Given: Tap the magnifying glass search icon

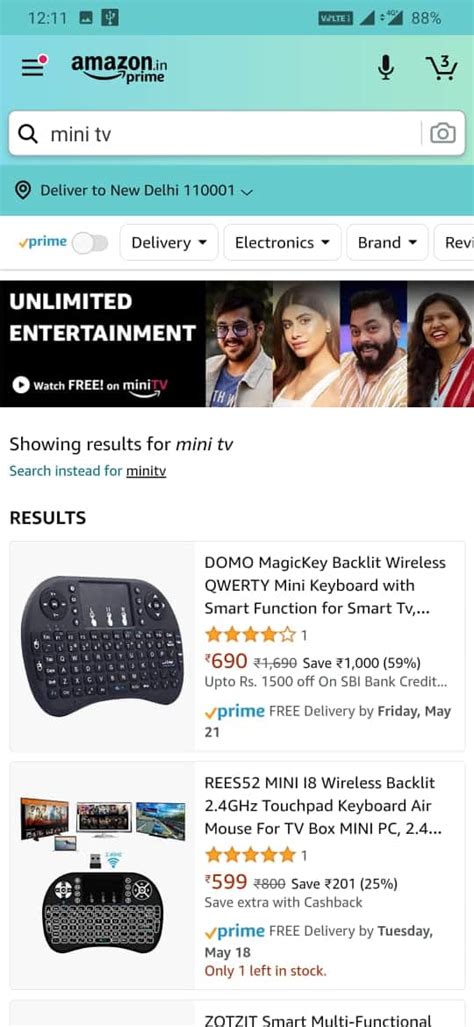Looking at the screenshot, I should tap(27, 134).
